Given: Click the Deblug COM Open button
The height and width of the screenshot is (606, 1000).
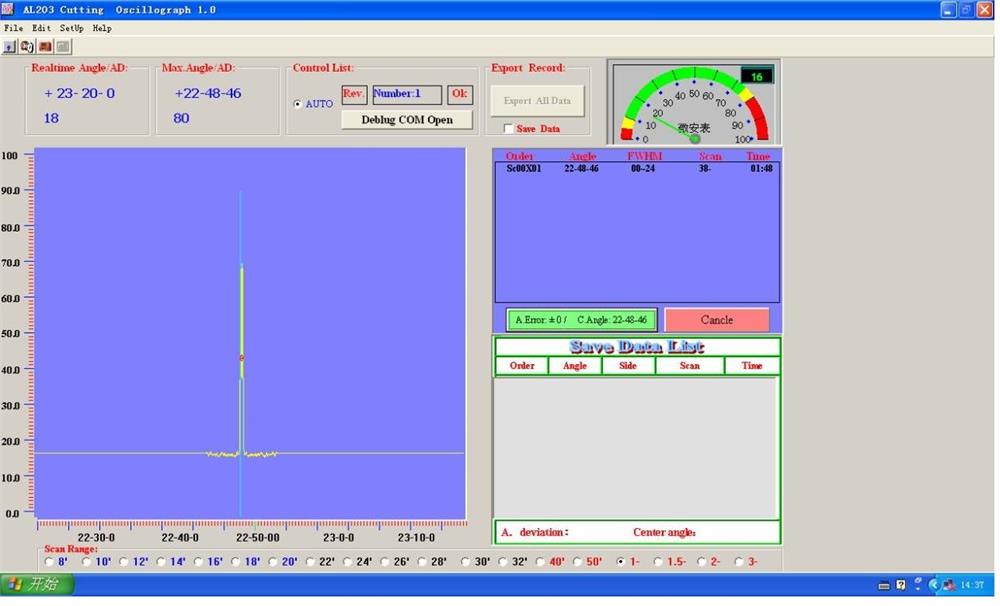Looking at the screenshot, I should tap(406, 120).
